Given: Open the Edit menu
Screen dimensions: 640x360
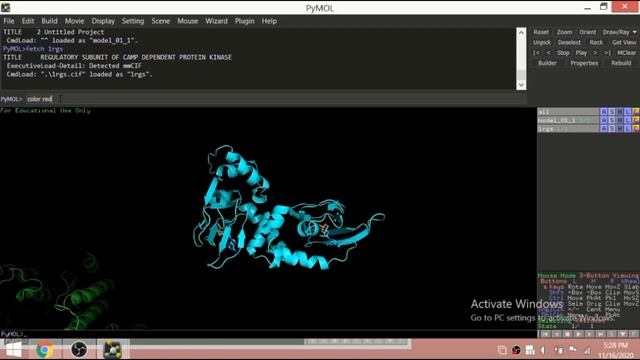Looking at the screenshot, I should pos(28,21).
